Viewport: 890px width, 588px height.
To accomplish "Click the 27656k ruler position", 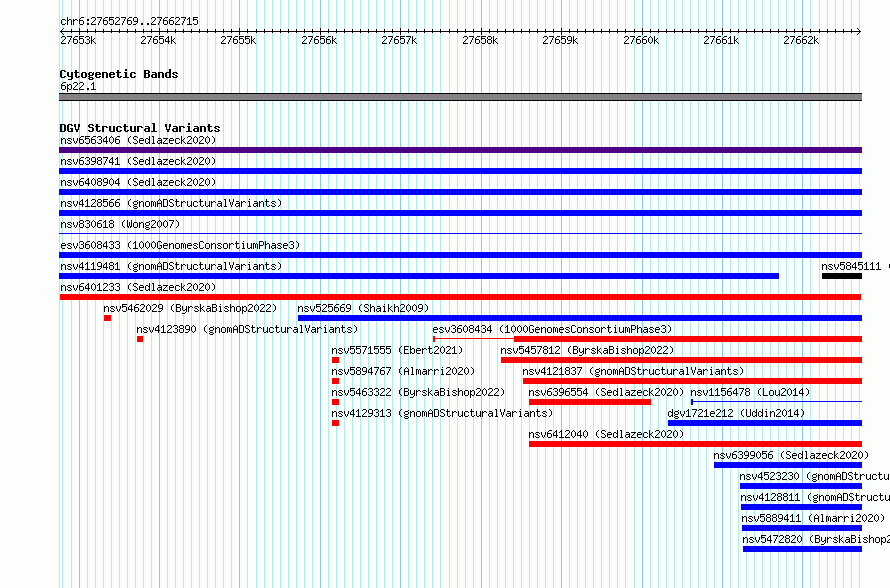I will point(319,40).
